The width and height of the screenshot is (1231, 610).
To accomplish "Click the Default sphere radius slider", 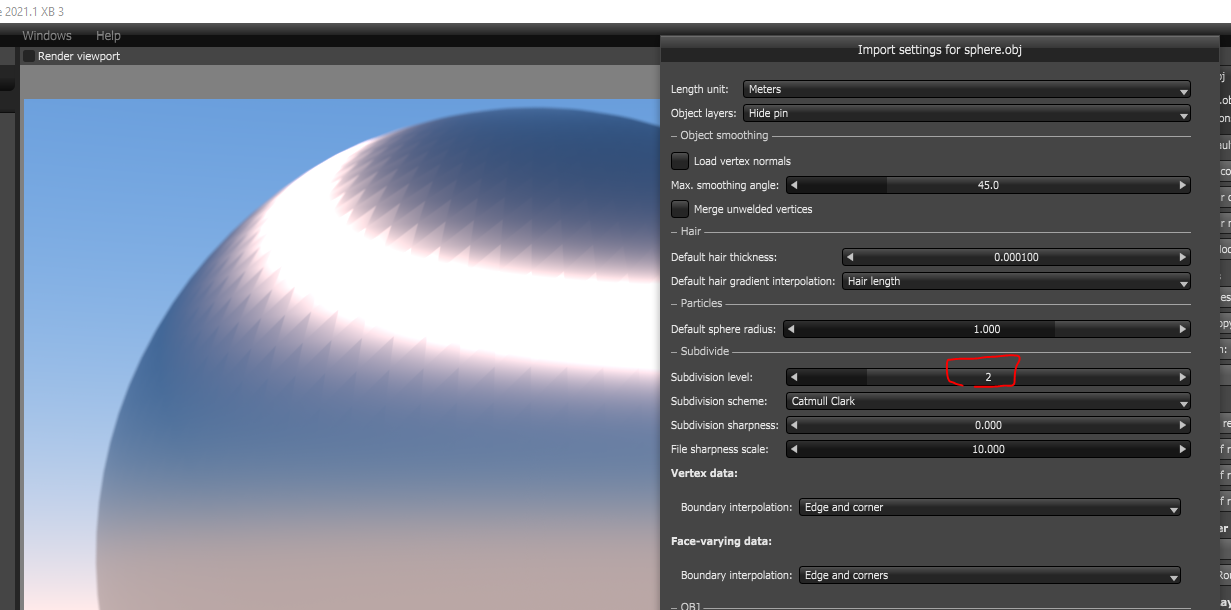I will click(988, 329).
